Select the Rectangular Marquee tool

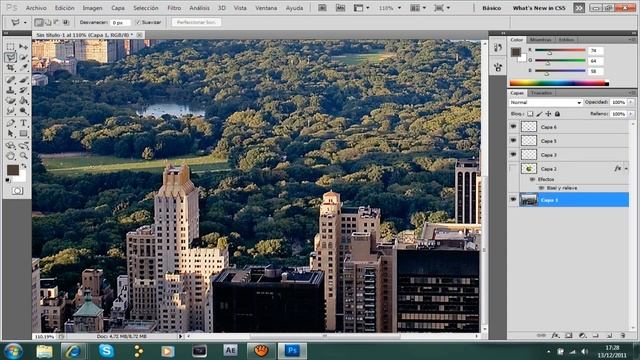coord(11,47)
